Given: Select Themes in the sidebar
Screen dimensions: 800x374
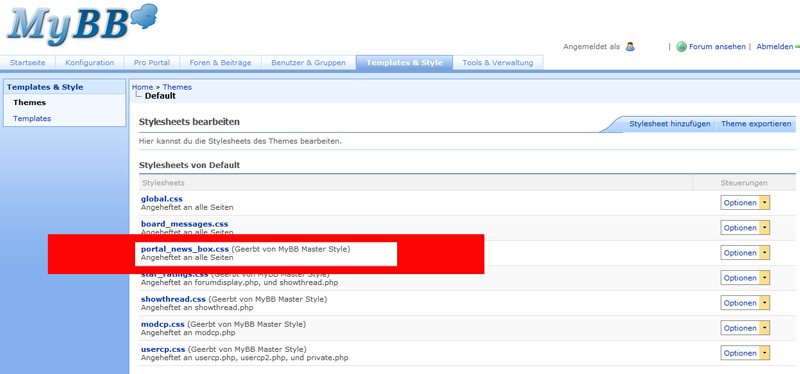Looking at the screenshot, I should point(30,103).
